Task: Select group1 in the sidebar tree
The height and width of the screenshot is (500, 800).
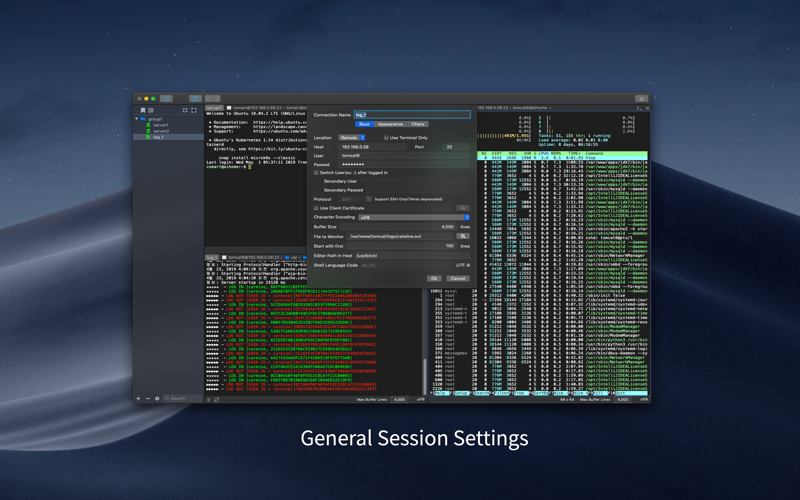Action: [x=155, y=119]
